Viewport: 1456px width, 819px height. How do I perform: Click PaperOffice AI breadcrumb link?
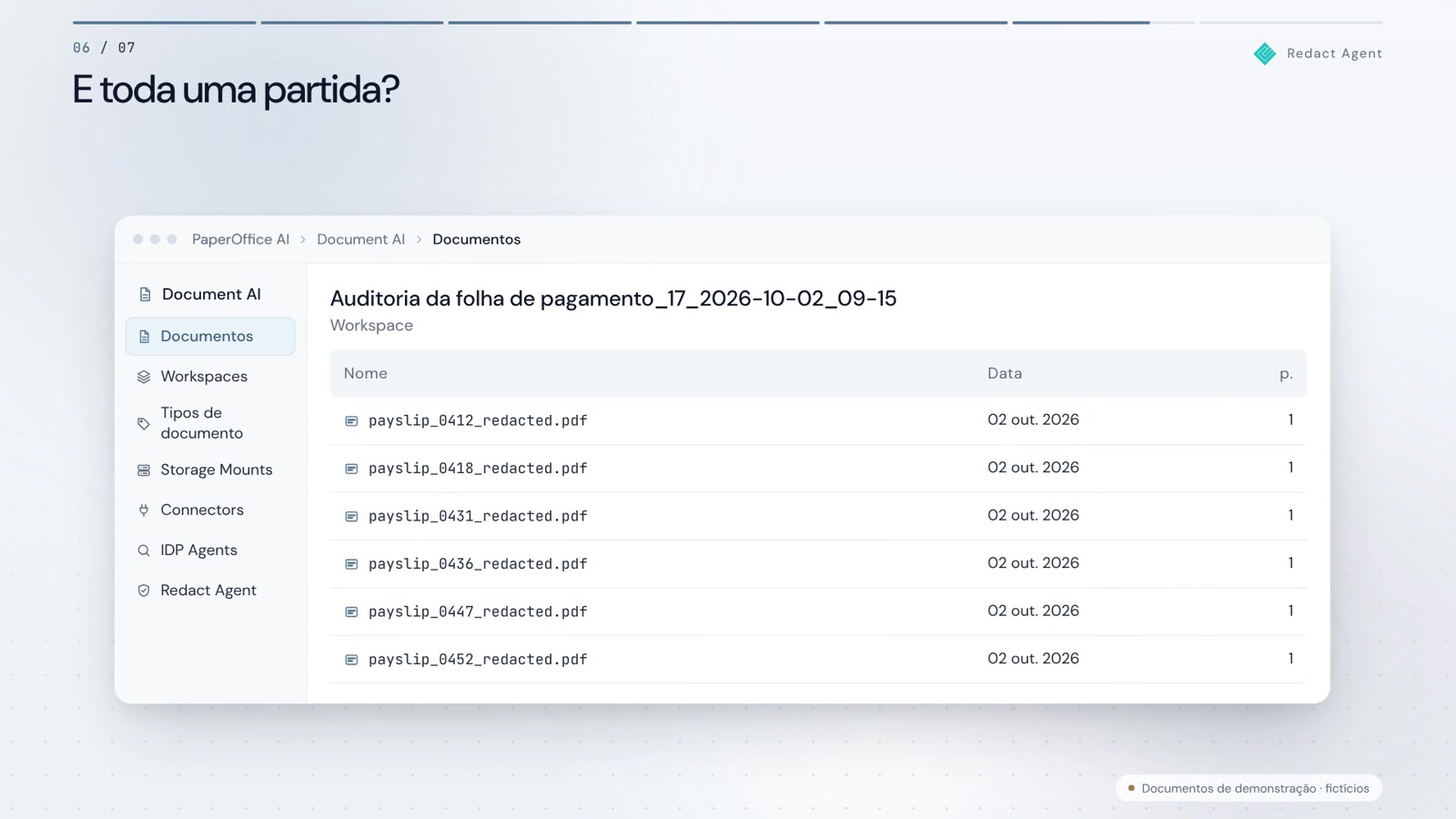tap(240, 239)
